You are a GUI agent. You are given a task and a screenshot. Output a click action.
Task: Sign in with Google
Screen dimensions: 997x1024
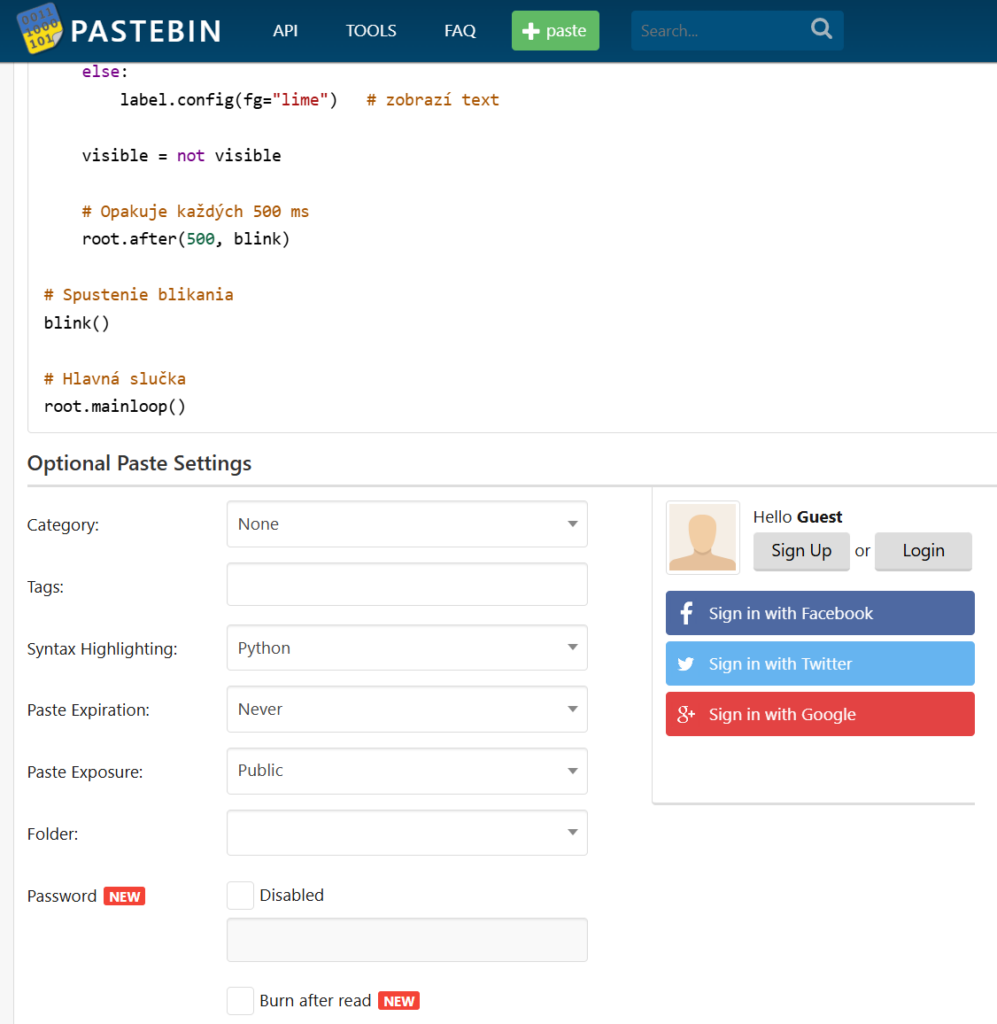coord(820,714)
